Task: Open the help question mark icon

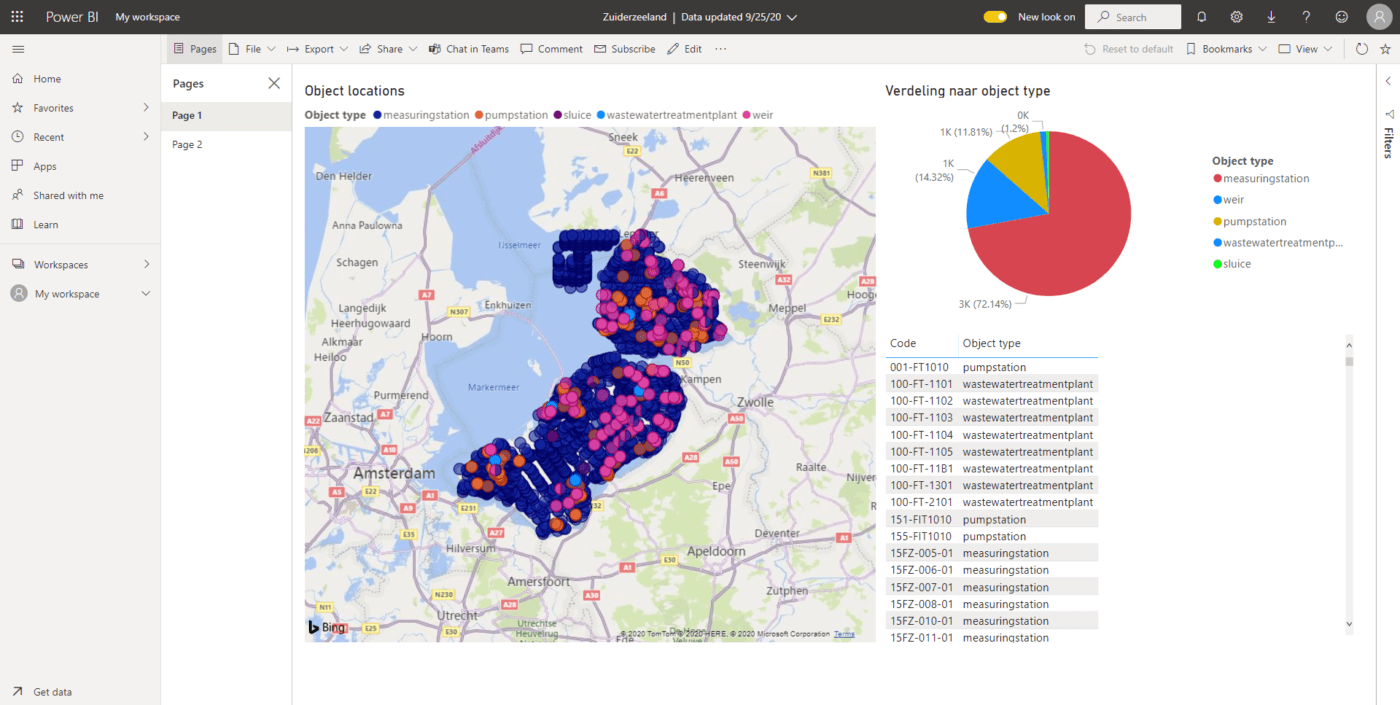Action: click(1306, 17)
